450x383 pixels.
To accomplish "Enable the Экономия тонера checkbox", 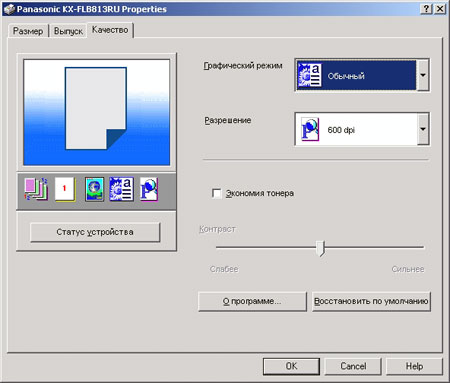I will coord(217,193).
